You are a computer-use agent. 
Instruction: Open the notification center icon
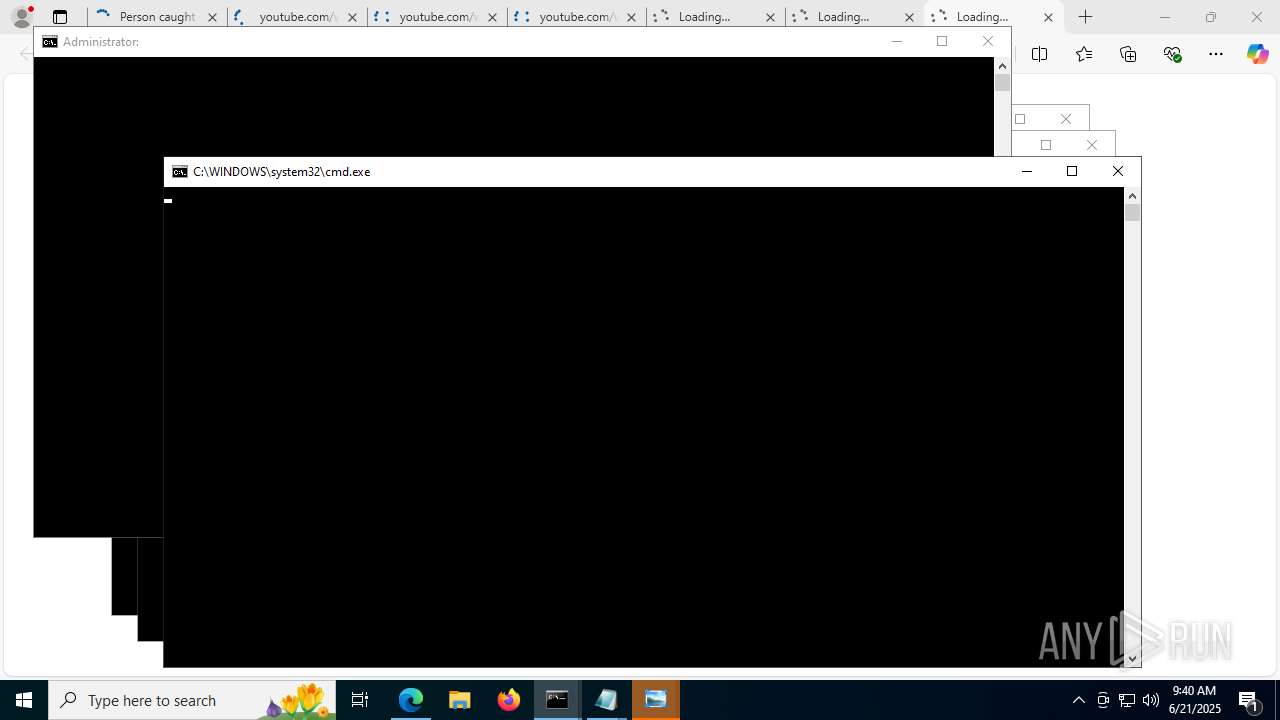click(x=1250, y=700)
